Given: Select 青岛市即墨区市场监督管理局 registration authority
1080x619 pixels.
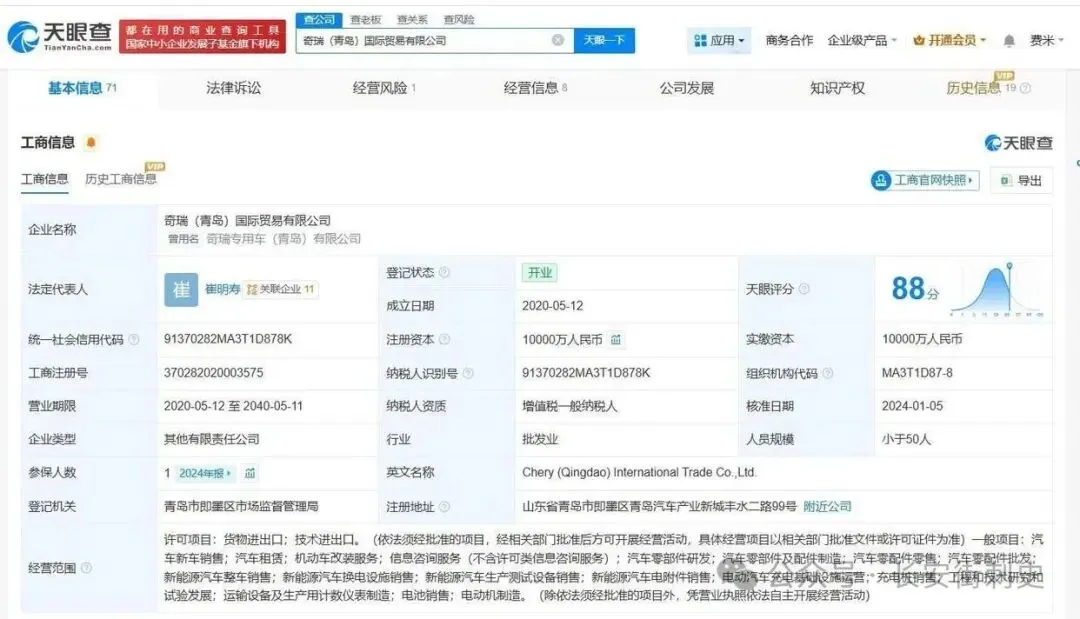Looking at the screenshot, I should (241, 507).
